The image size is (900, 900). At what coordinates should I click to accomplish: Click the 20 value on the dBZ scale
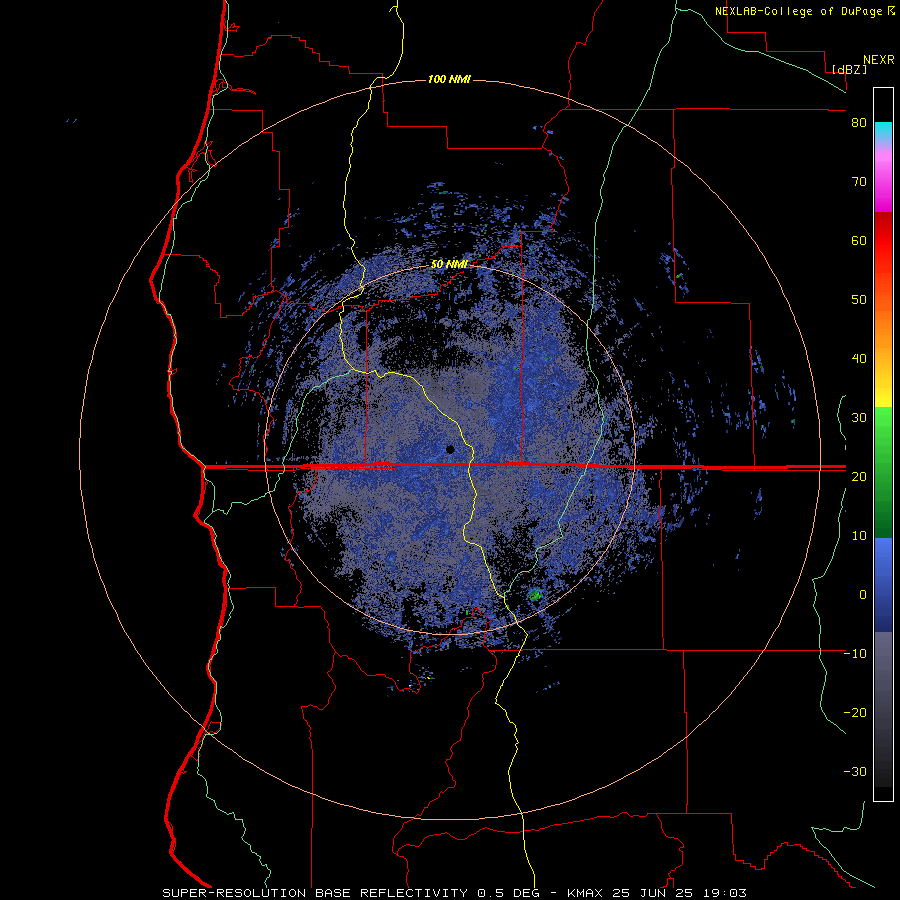coord(859,477)
